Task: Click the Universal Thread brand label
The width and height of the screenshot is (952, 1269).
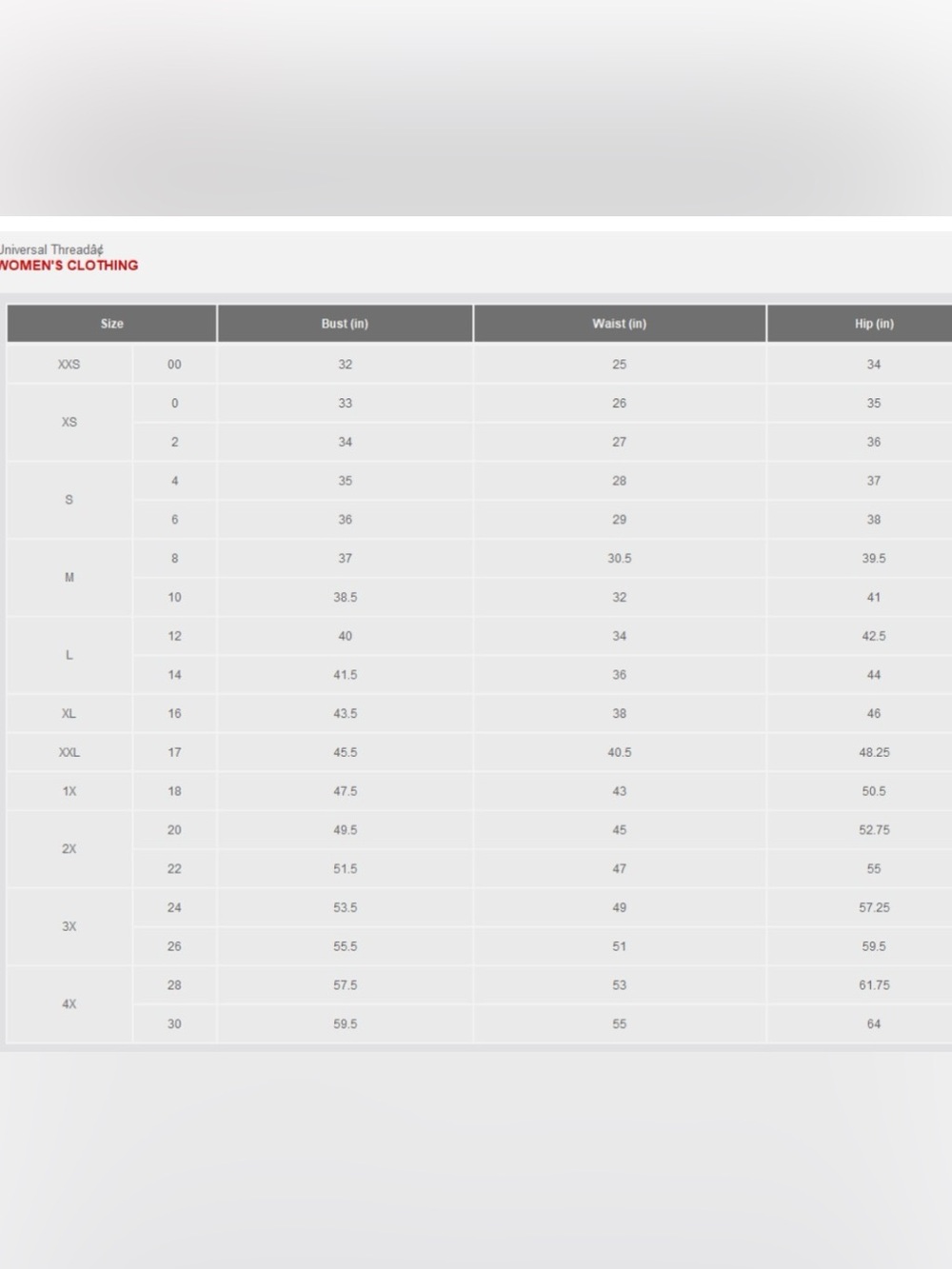Action: (51, 249)
